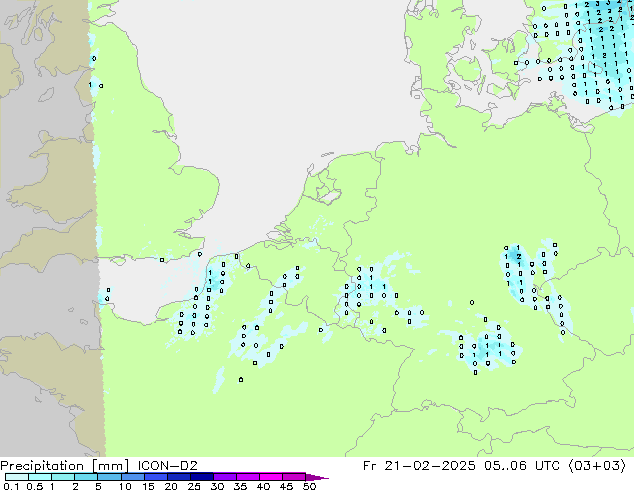
Task: Select the 20–25 mm legend color
Action: (x=178, y=477)
